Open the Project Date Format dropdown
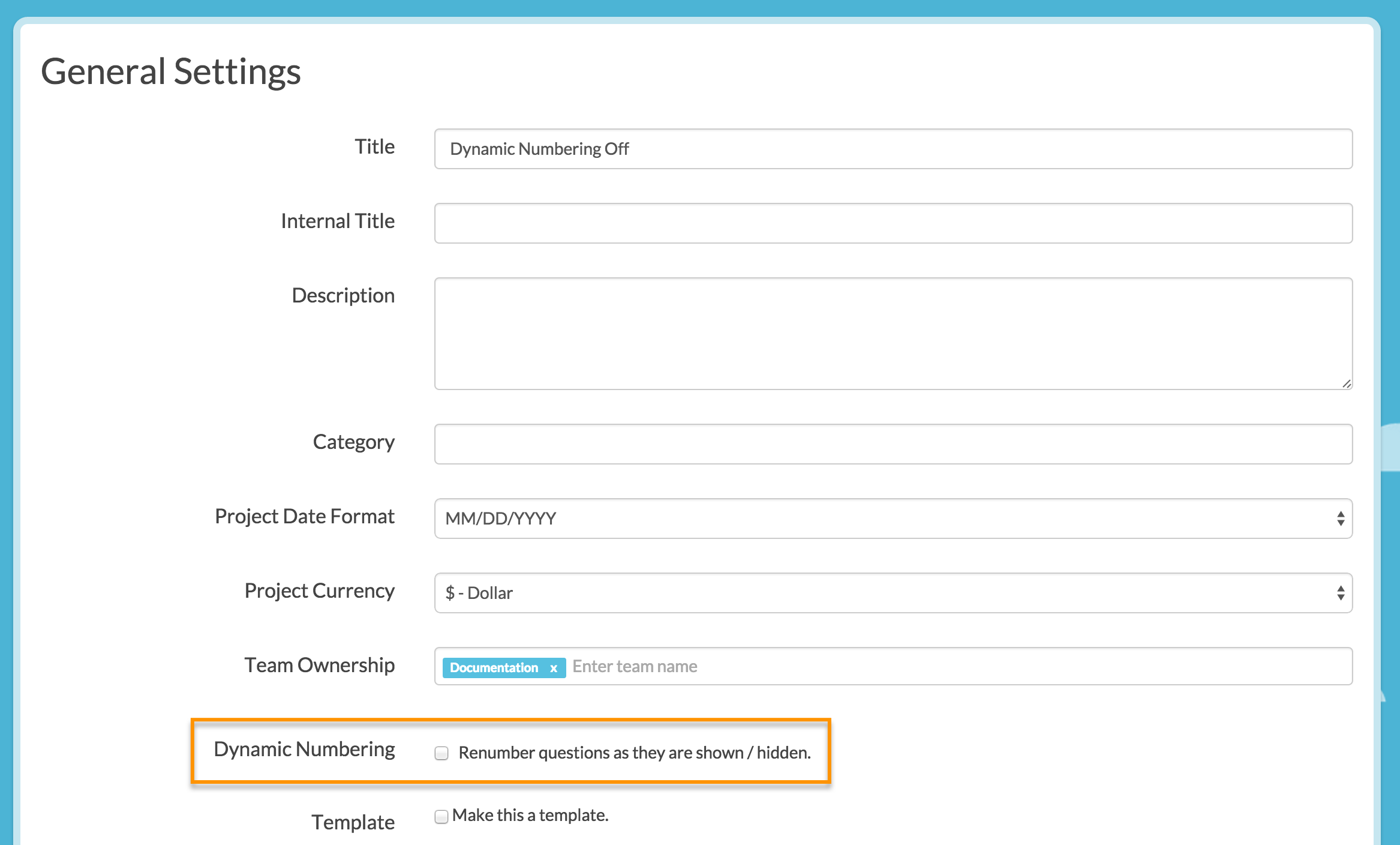Screen dimensions: 1400x845 pyautogui.click(x=893, y=519)
